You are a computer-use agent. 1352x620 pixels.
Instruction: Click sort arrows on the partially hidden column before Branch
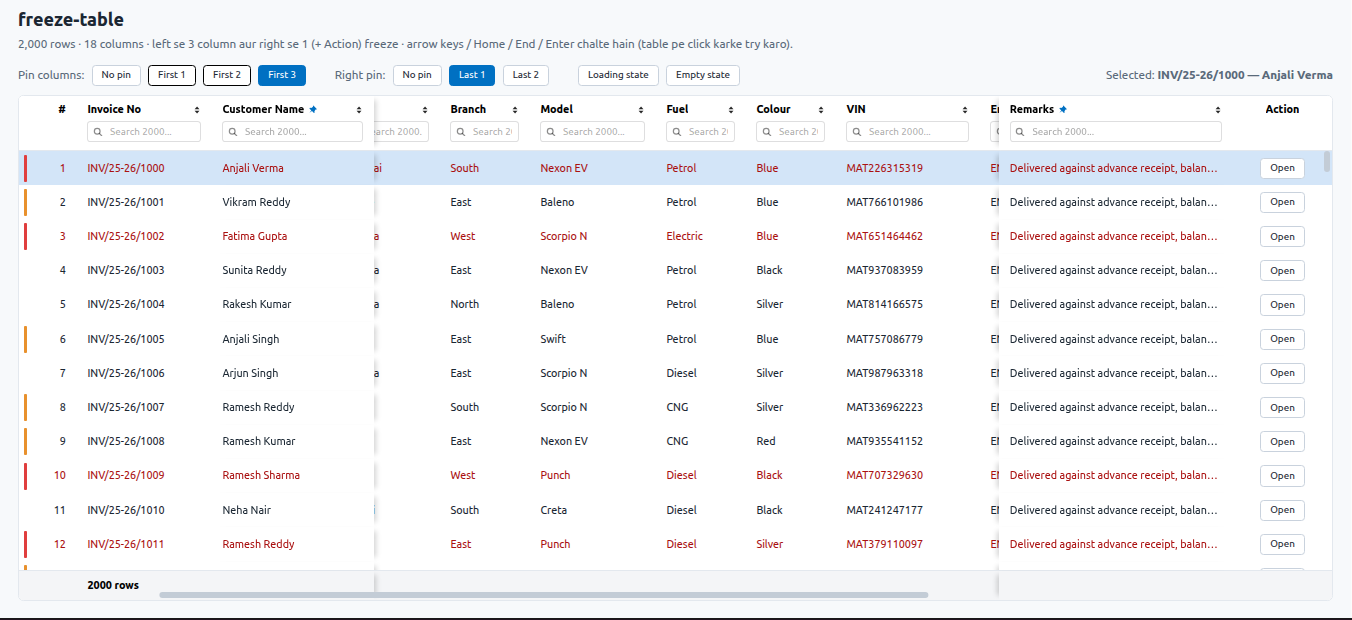pos(425,110)
